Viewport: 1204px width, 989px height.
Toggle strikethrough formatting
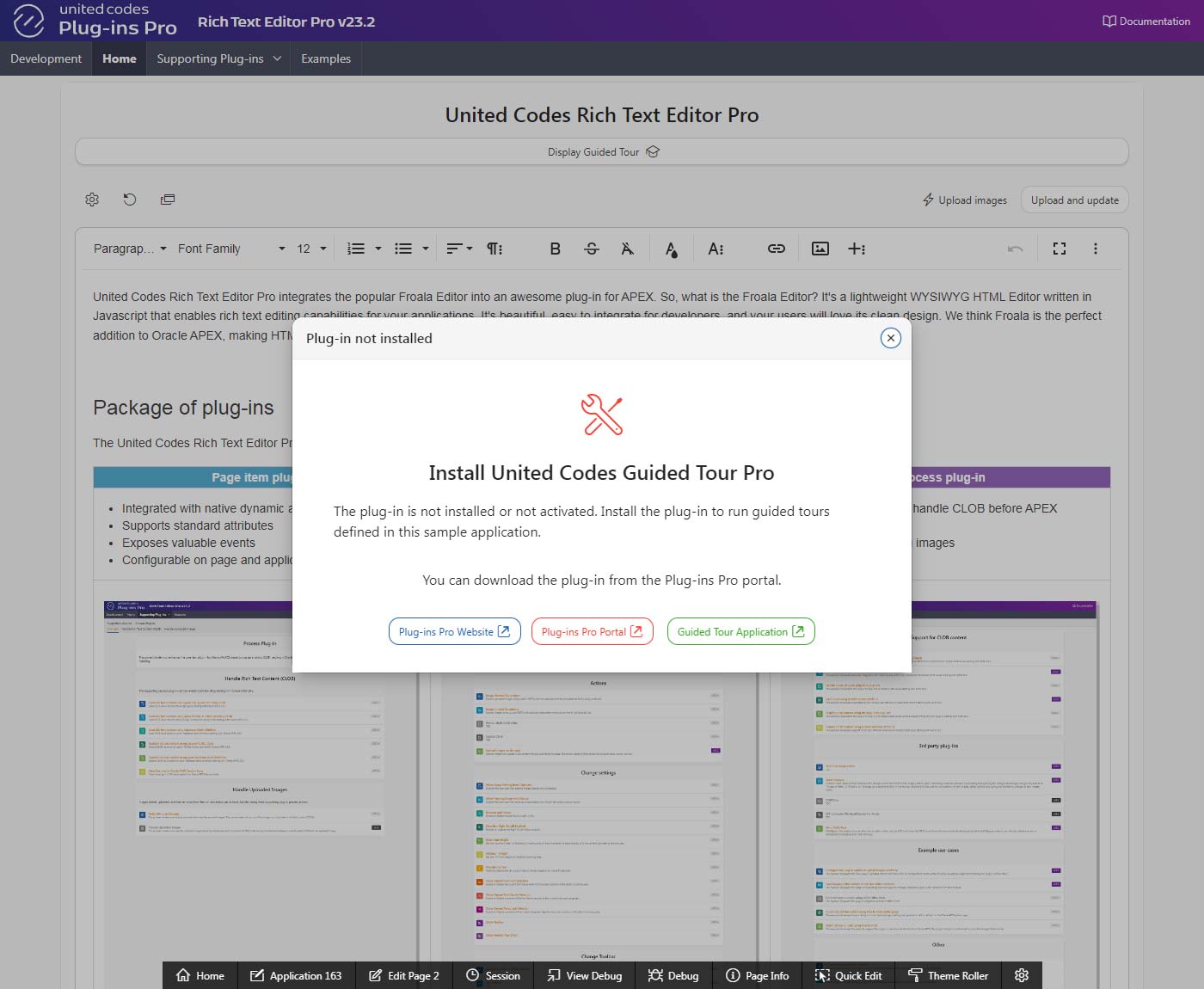tap(592, 249)
